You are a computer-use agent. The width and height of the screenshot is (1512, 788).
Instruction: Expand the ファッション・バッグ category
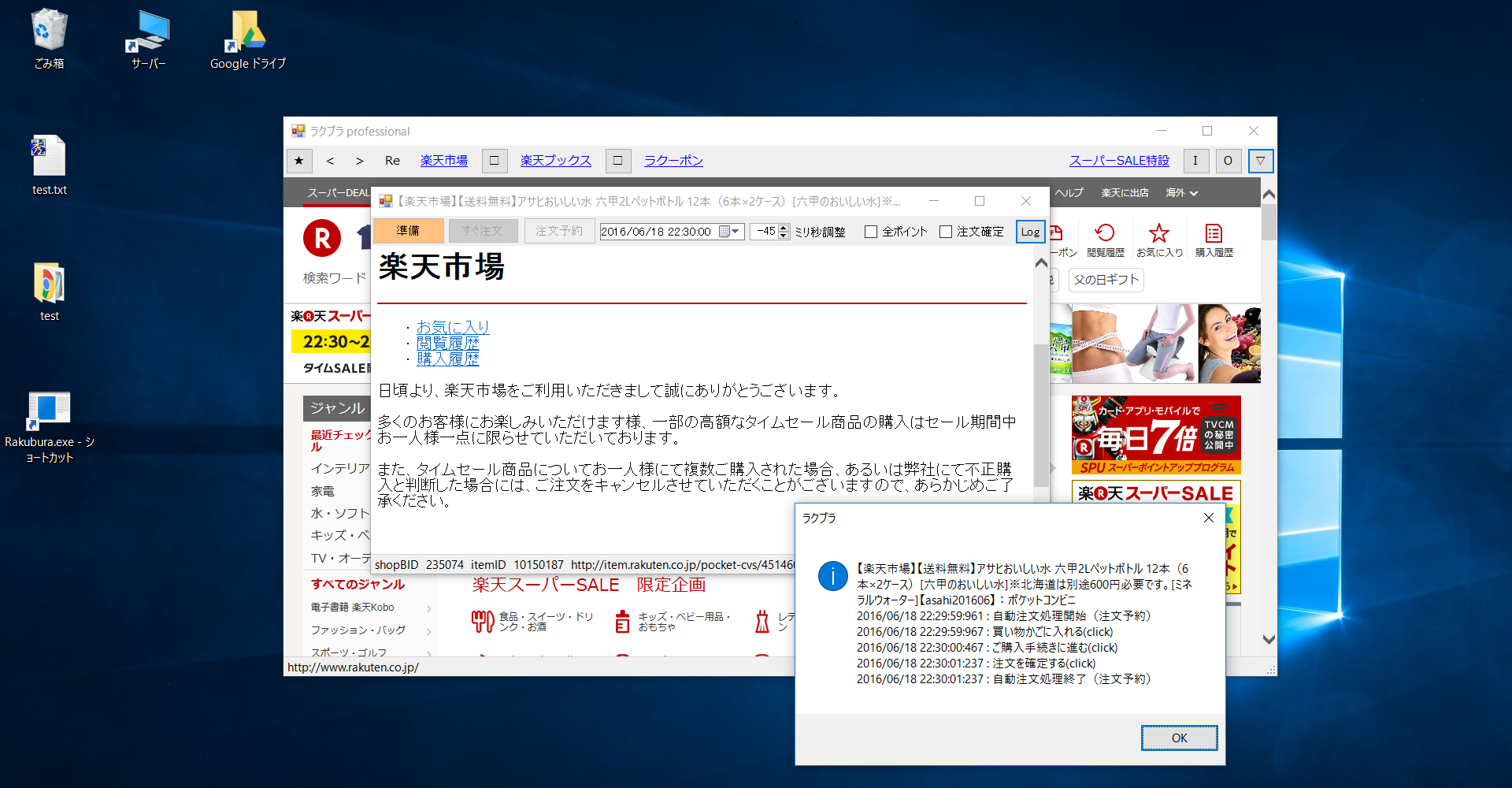click(371, 630)
